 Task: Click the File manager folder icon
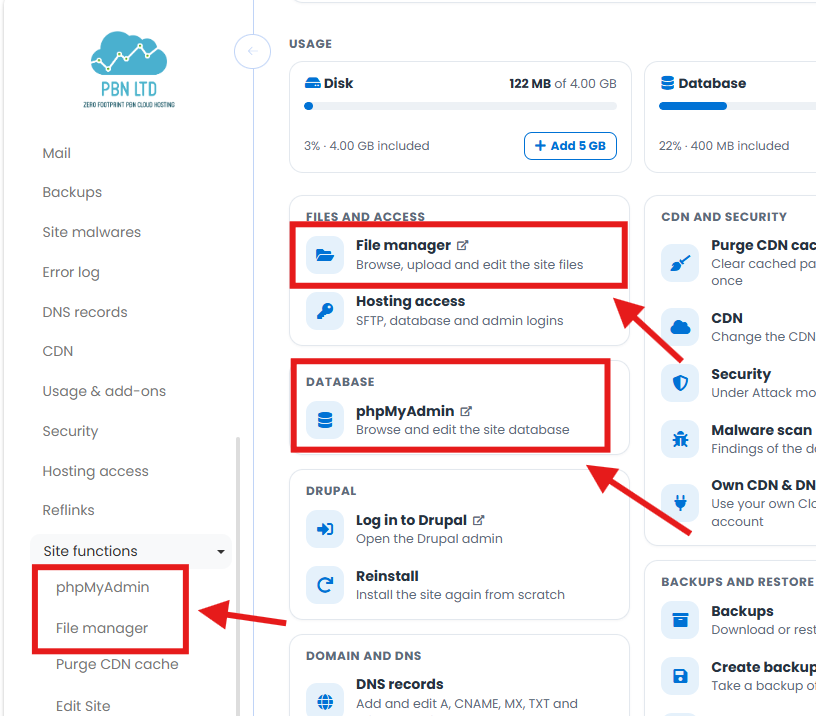pos(325,255)
